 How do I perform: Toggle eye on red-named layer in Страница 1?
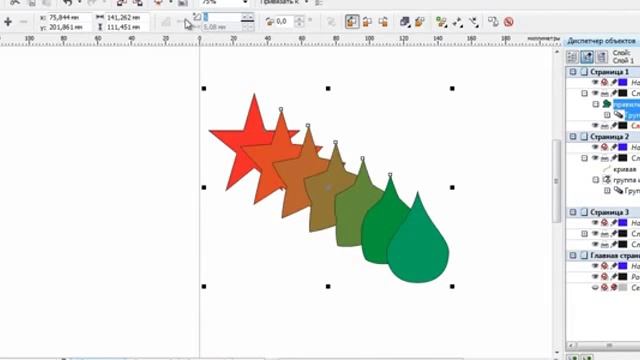coord(595,125)
